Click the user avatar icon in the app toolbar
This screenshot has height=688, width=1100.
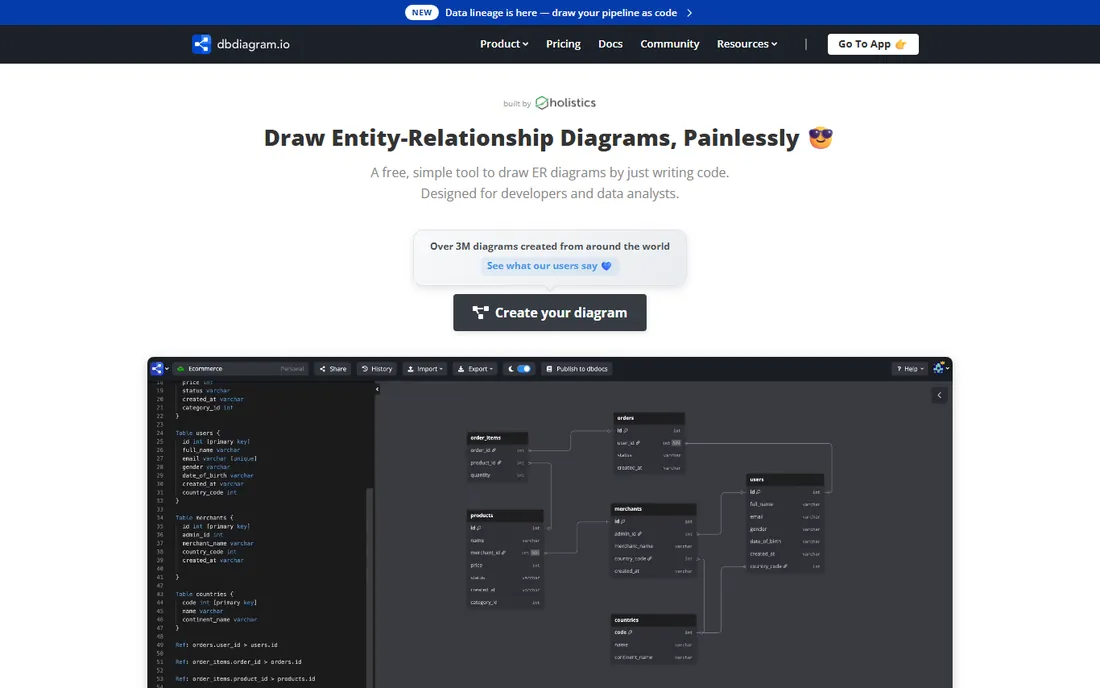[939, 368]
